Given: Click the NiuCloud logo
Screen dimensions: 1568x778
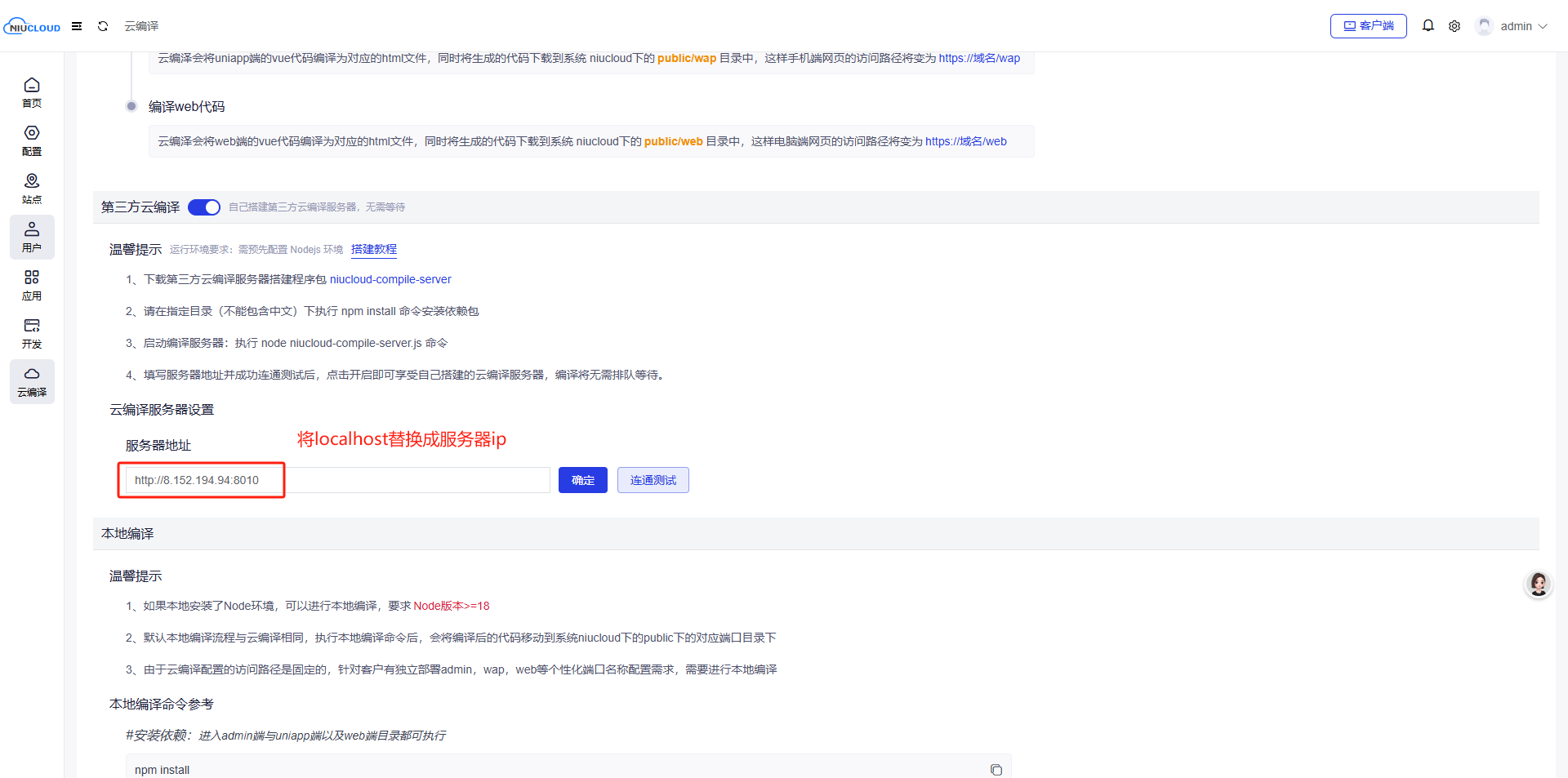Looking at the screenshot, I should tap(32, 26).
